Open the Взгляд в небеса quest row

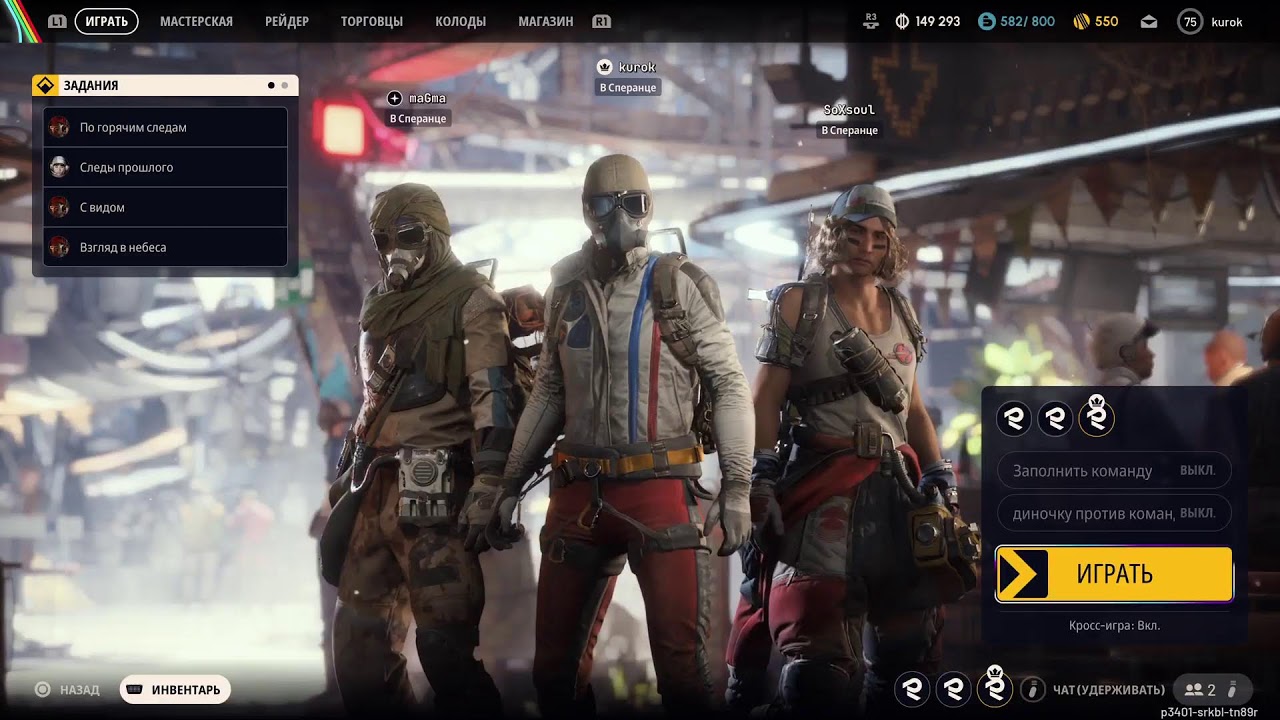(x=166, y=247)
